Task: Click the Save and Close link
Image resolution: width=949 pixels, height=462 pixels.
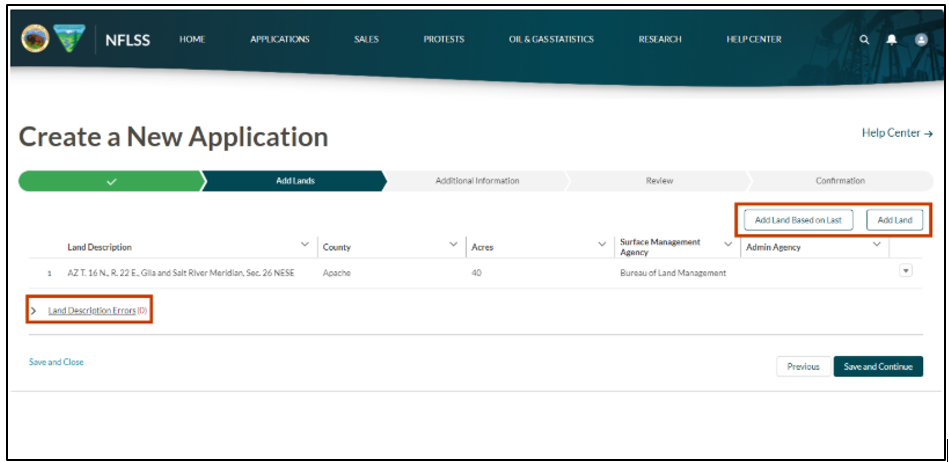Action: (56, 362)
